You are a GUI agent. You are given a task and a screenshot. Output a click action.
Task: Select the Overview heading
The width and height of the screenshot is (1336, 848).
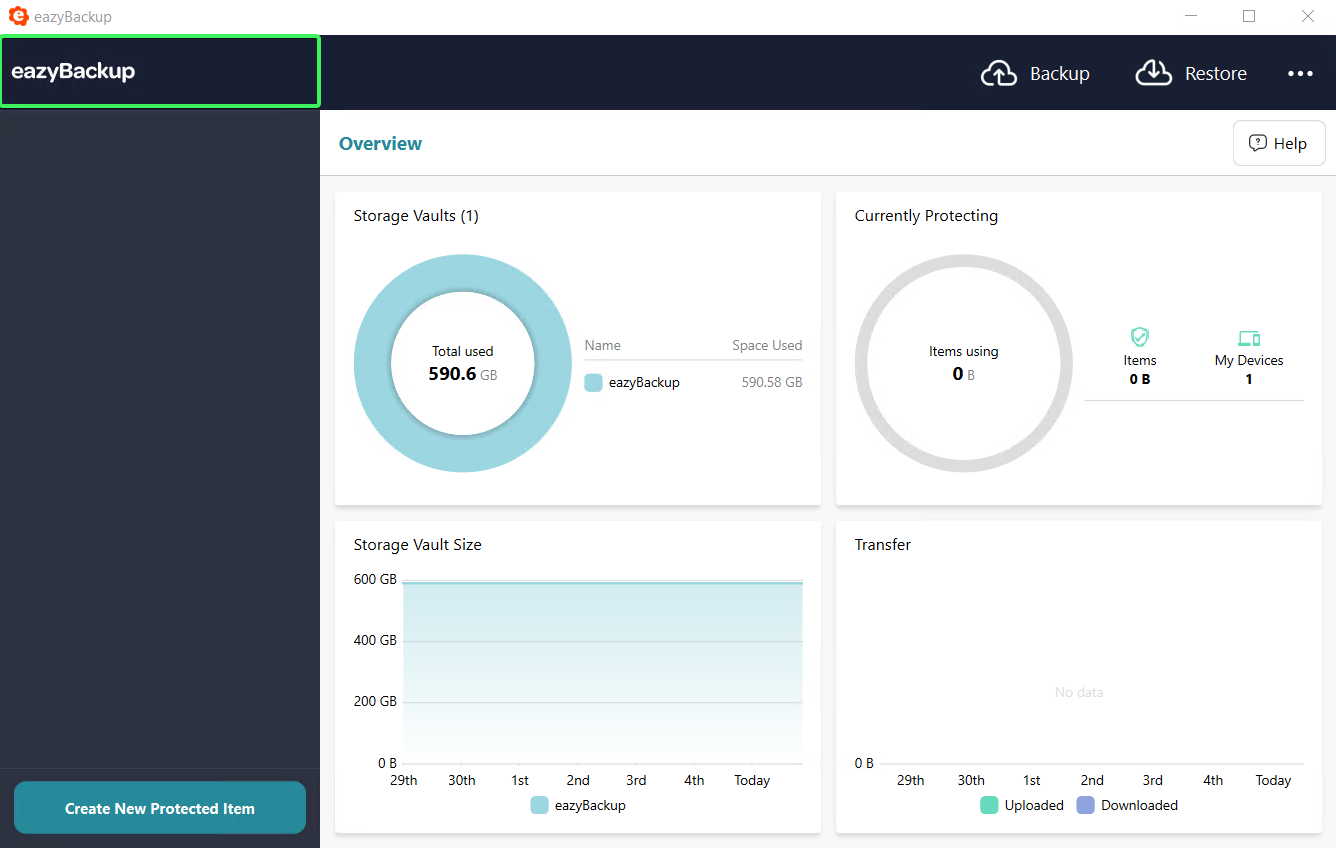(380, 143)
